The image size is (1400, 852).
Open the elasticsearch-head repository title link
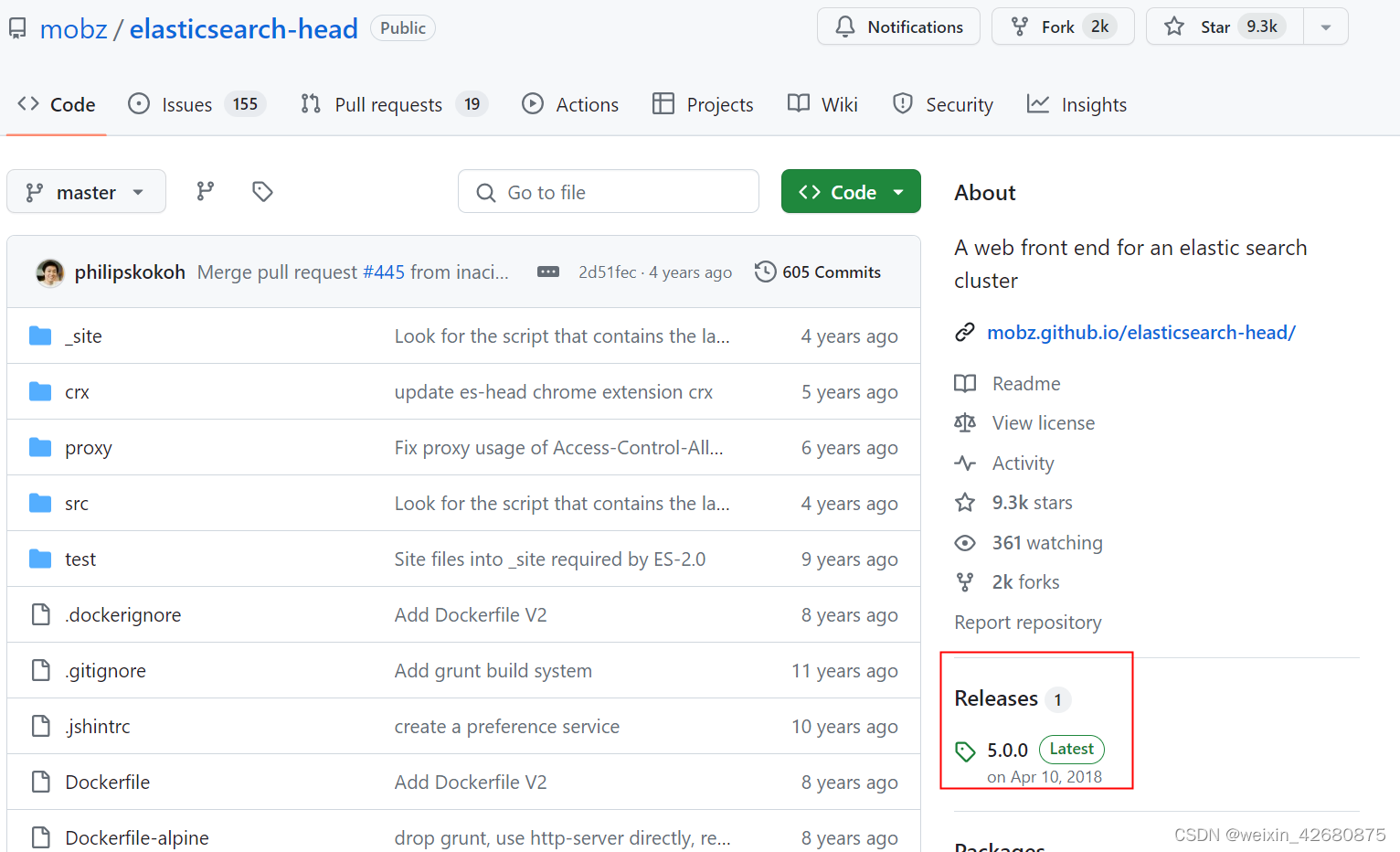244,28
